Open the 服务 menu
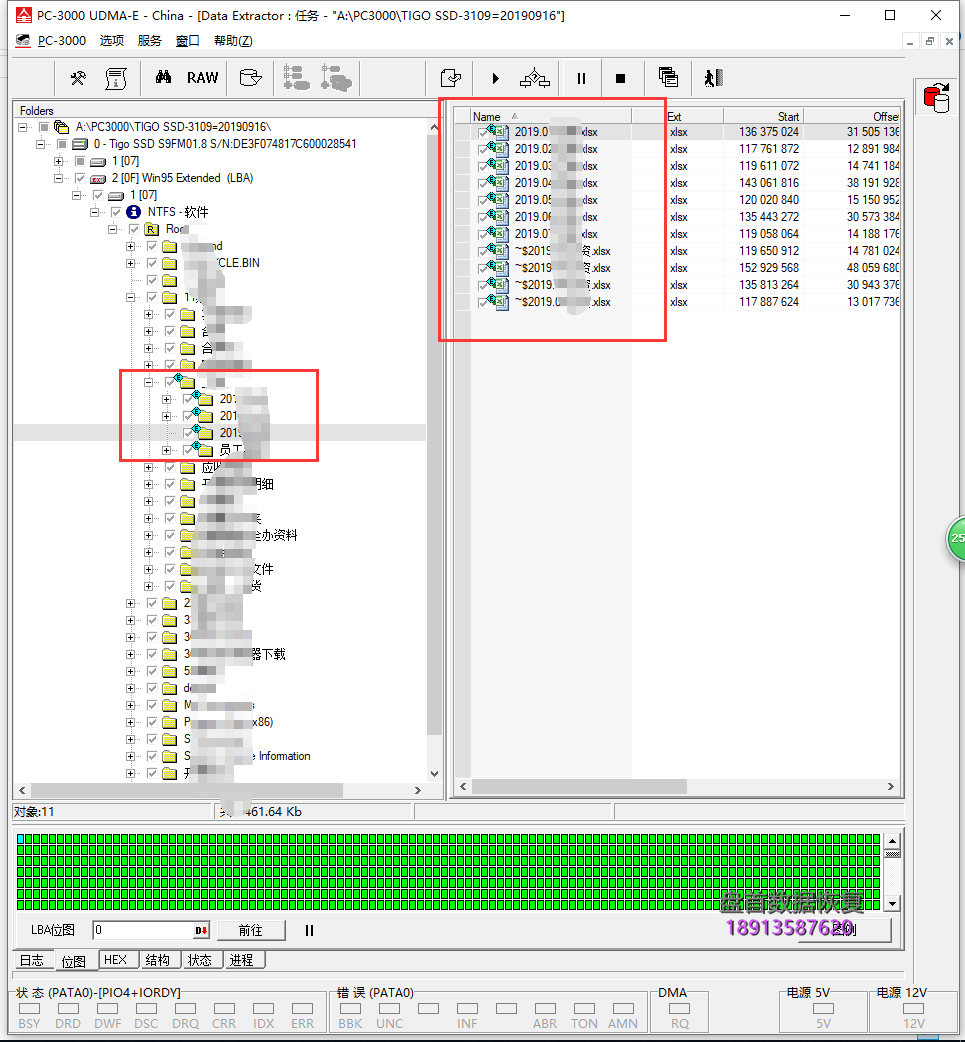This screenshot has height=1042, width=965. click(x=149, y=41)
